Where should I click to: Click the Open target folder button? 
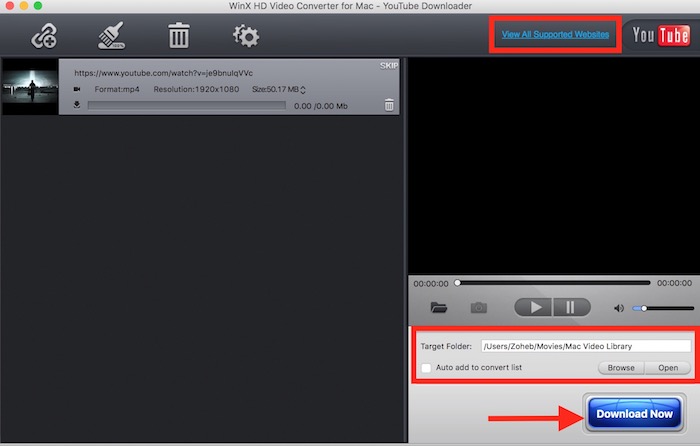coord(667,368)
